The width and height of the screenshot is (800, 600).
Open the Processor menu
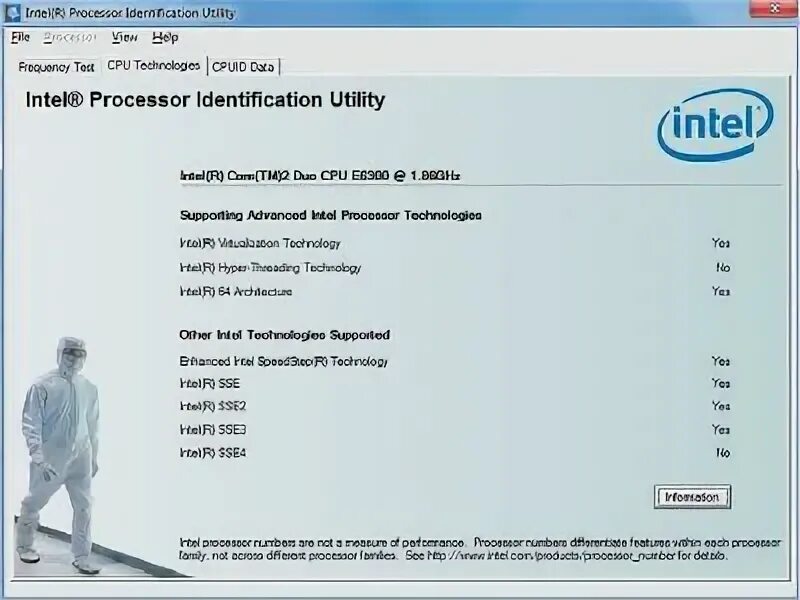70,37
